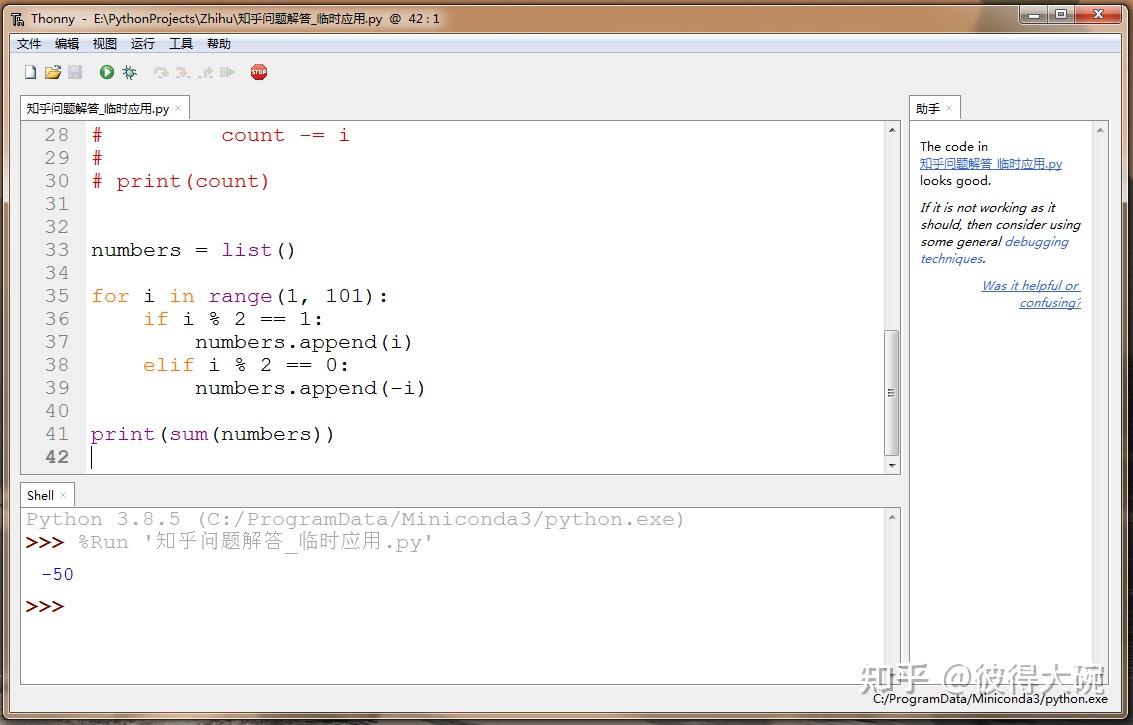Click the Step into debug icon

[181, 71]
